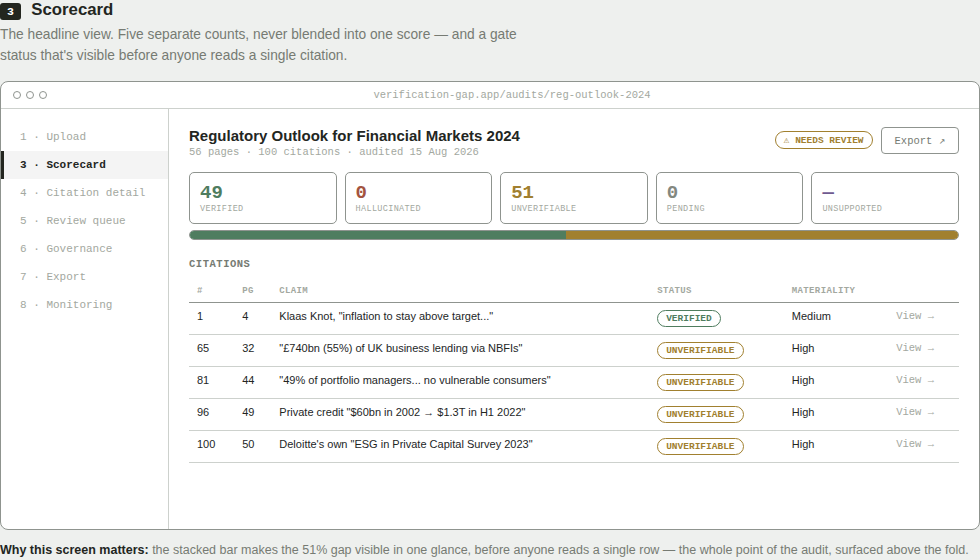The width and height of the screenshot is (980, 560).
Task: Click the VERIFIED status pill, citation 1
Action: pyautogui.click(x=689, y=318)
